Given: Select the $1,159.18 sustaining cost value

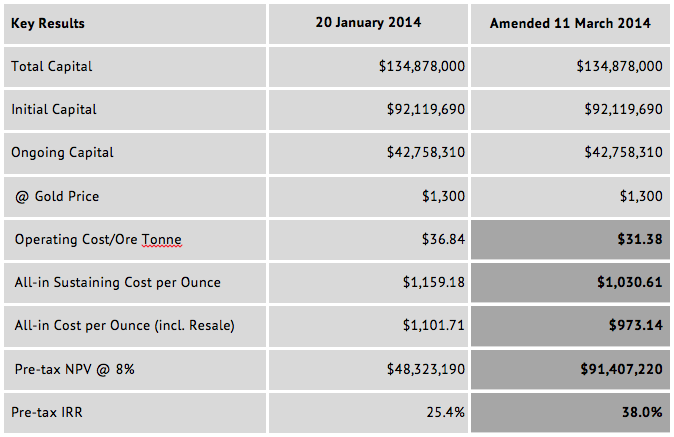Looking at the screenshot, I should pyautogui.click(x=433, y=282).
